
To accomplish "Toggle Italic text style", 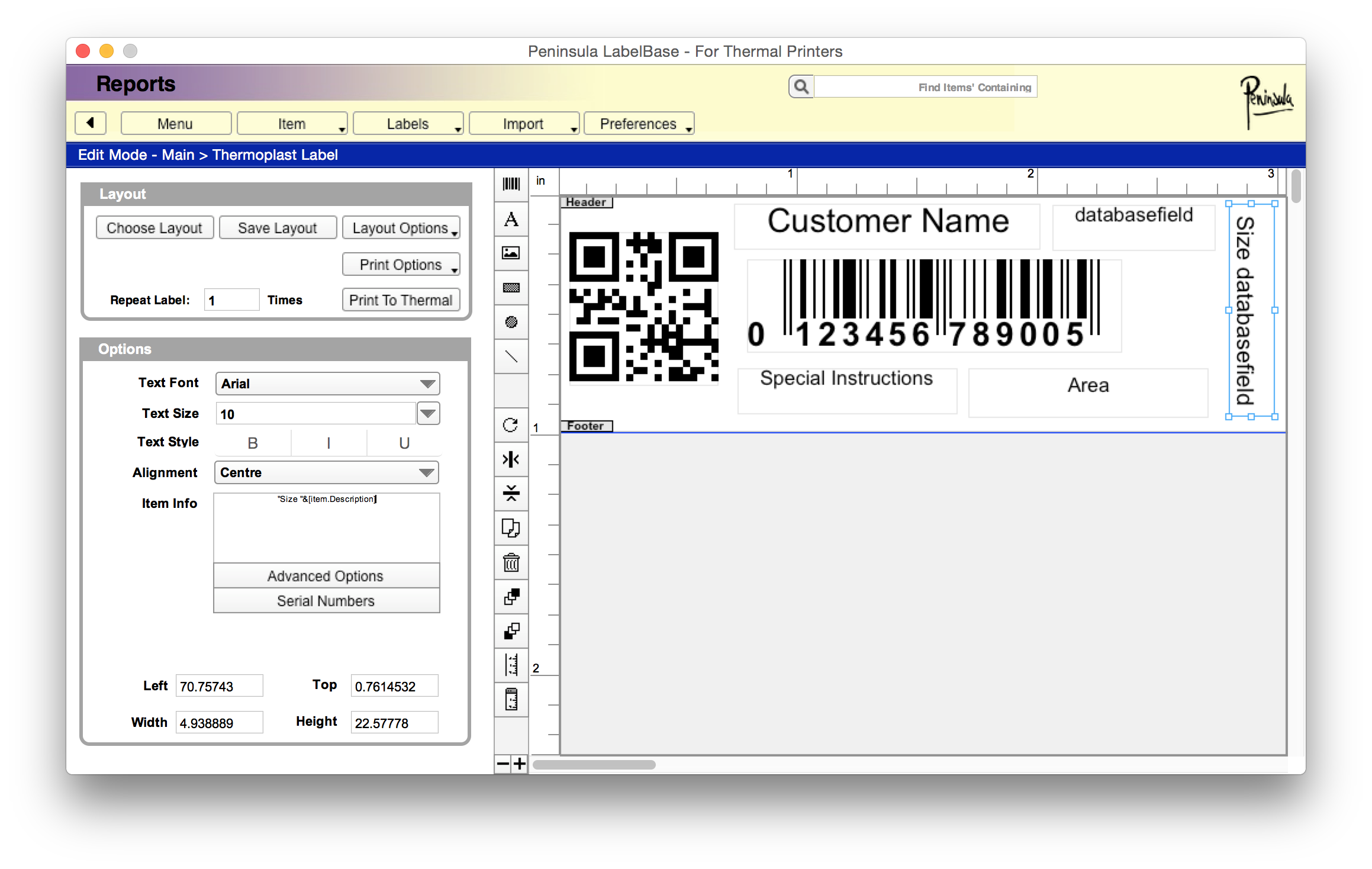I will click(328, 443).
